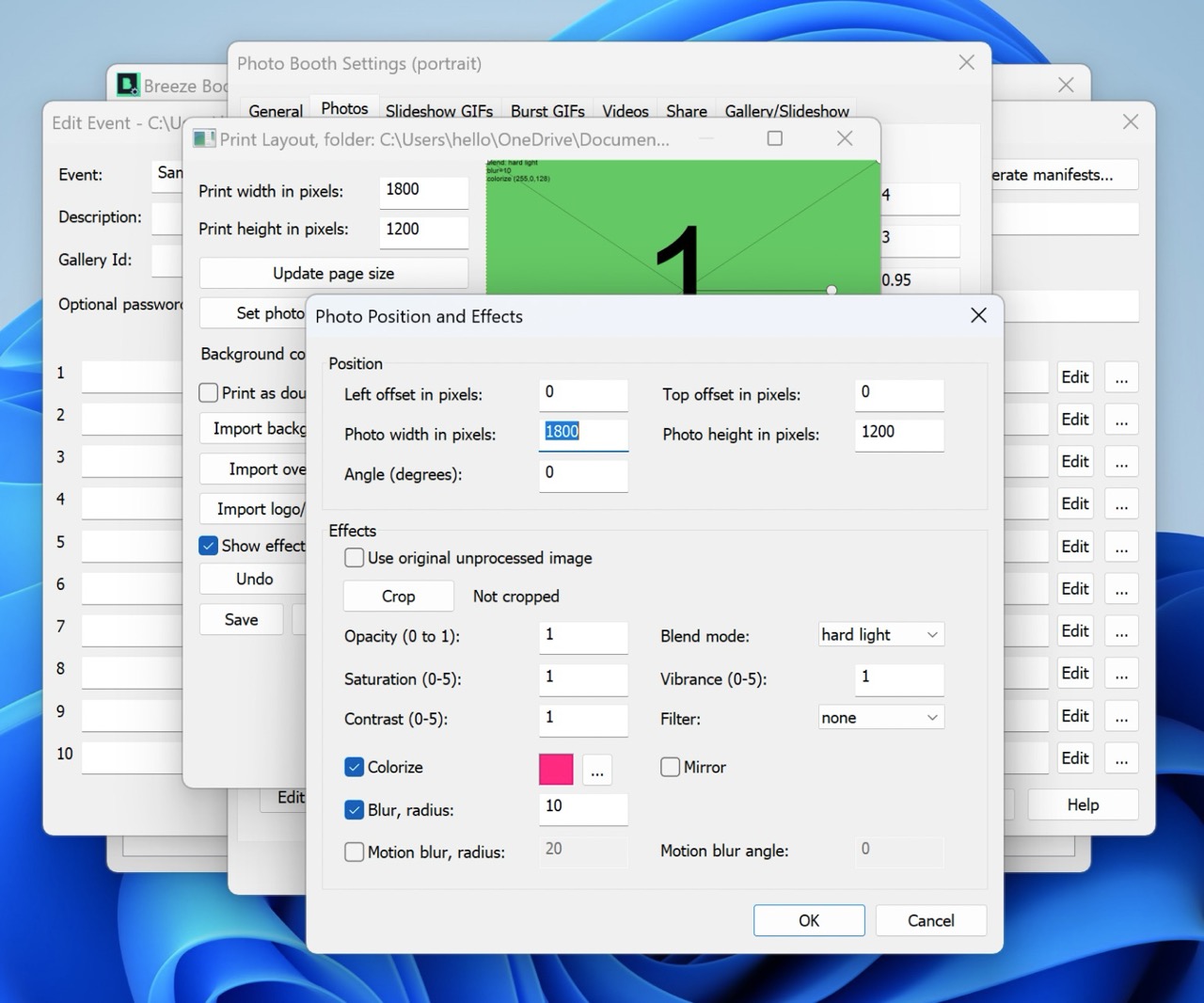
Task: Click the ellipsis button in row 10
Action: (x=1121, y=758)
